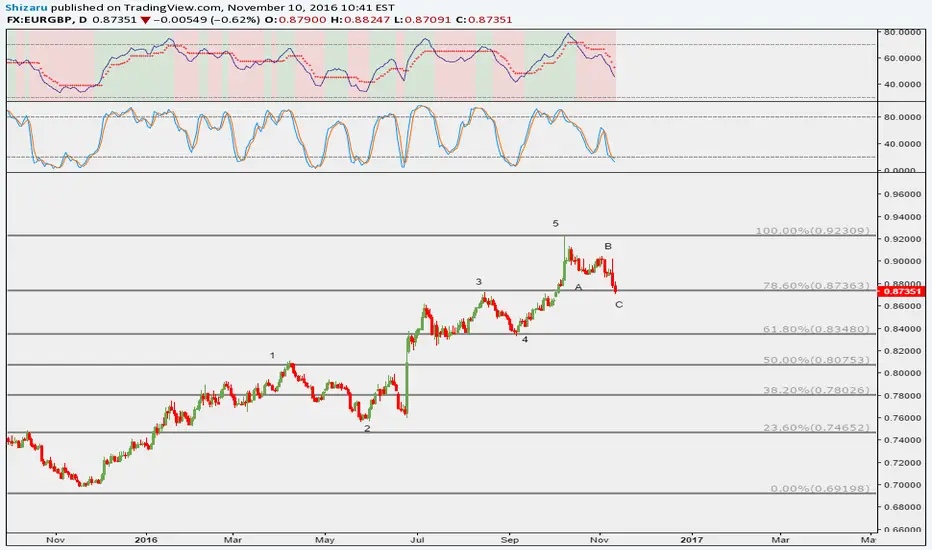
Task: Select the May time axis label
Action: pyautogui.click(x=325, y=540)
